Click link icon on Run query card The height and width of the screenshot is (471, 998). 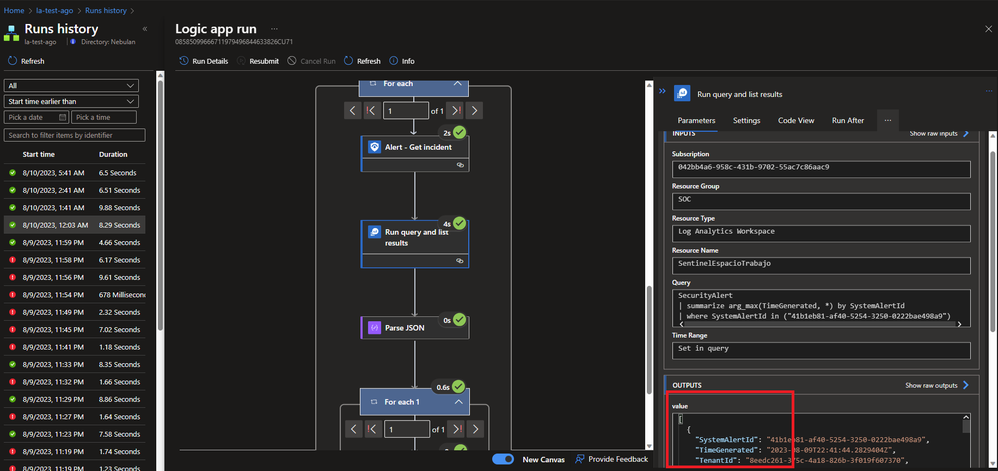(x=460, y=261)
